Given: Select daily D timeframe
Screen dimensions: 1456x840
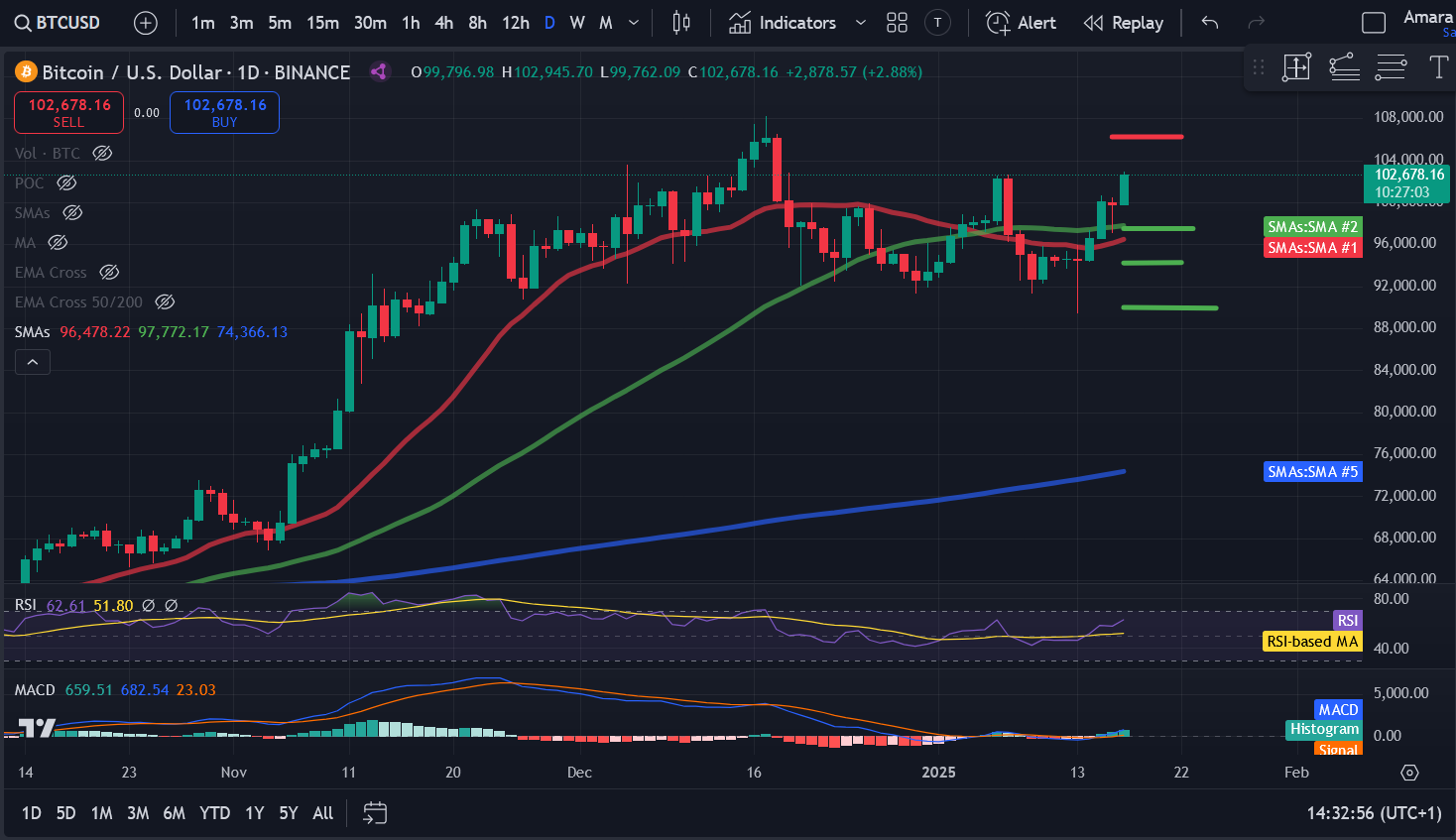Looking at the screenshot, I should [549, 23].
